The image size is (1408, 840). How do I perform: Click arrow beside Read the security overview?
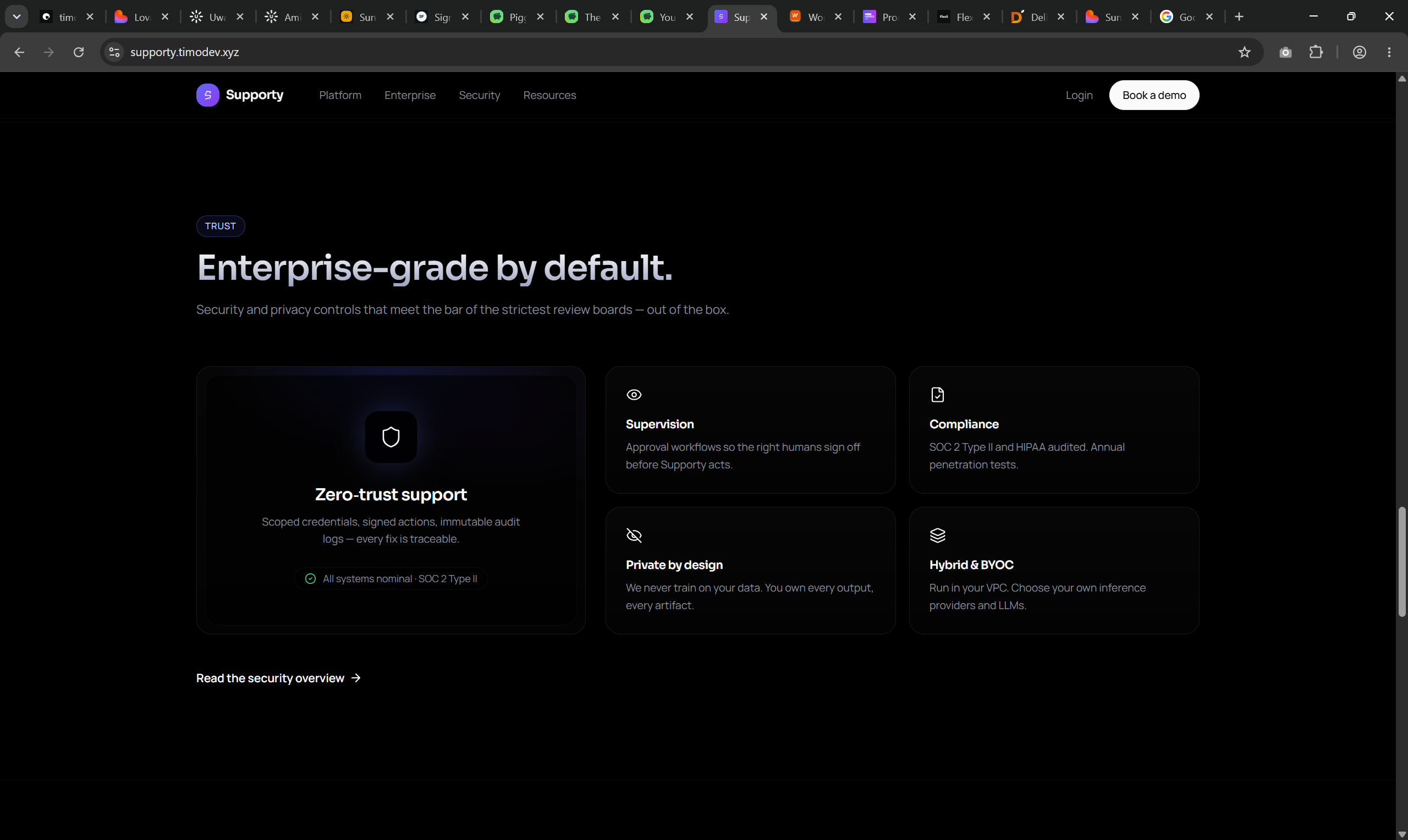pos(356,677)
